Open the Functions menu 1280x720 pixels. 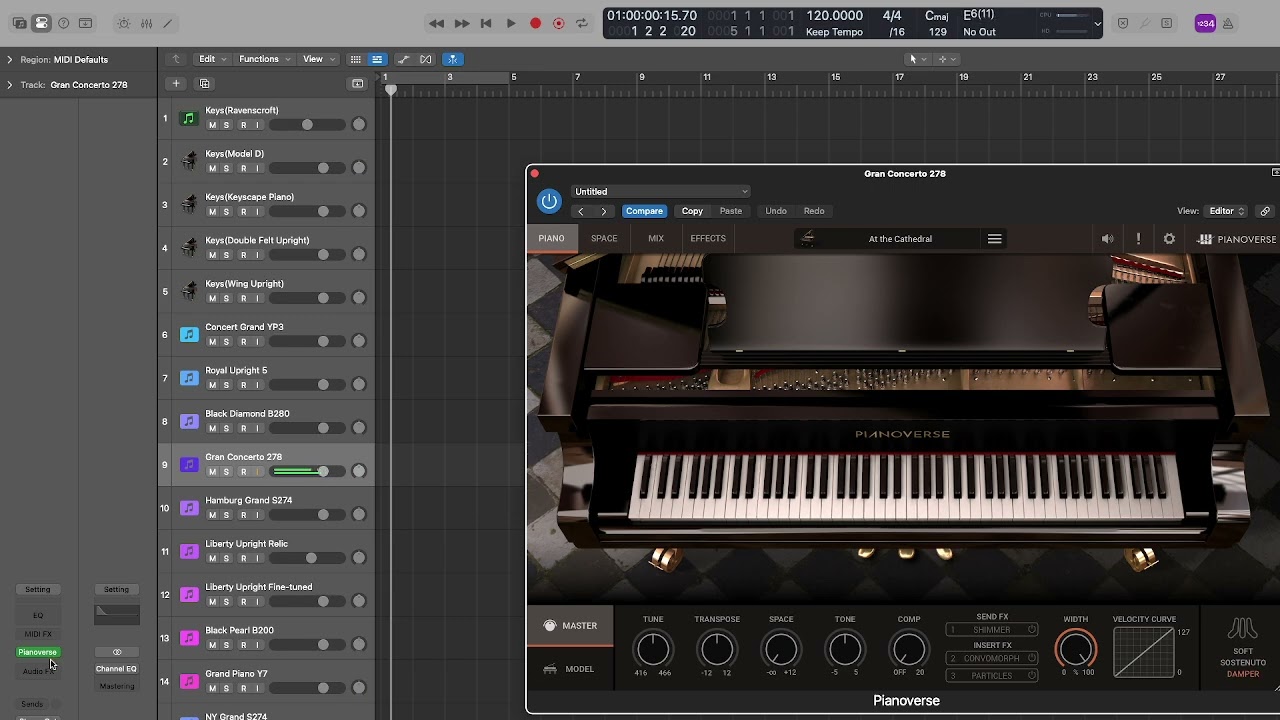point(264,59)
